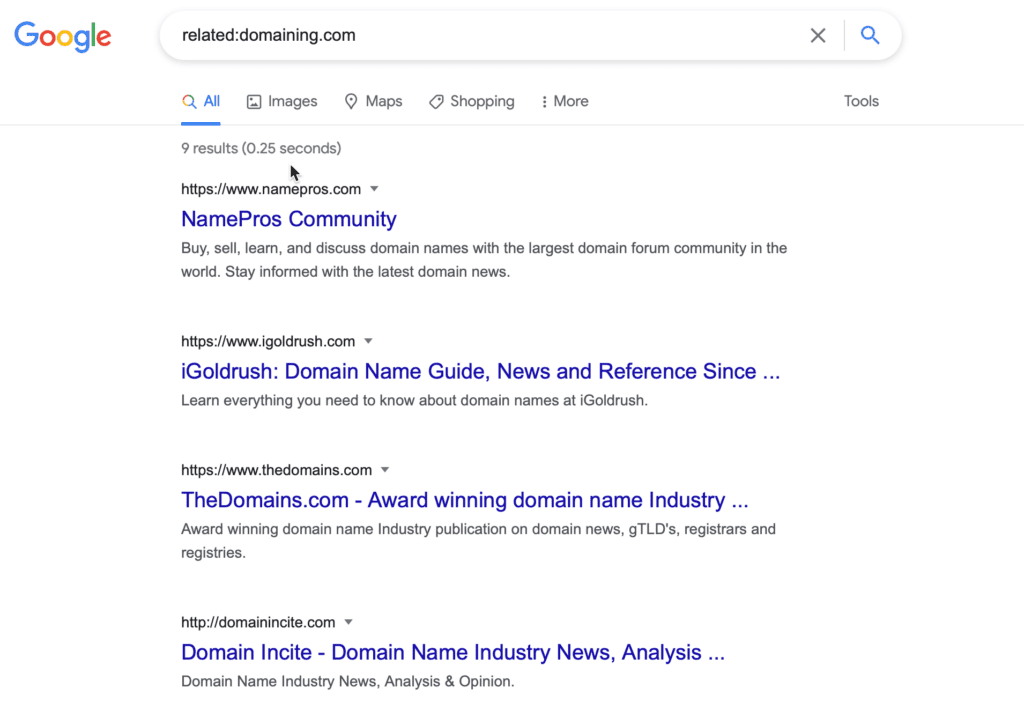1024x710 pixels.
Task: Click the http://domainincite.com URL text
Action: pos(257,622)
